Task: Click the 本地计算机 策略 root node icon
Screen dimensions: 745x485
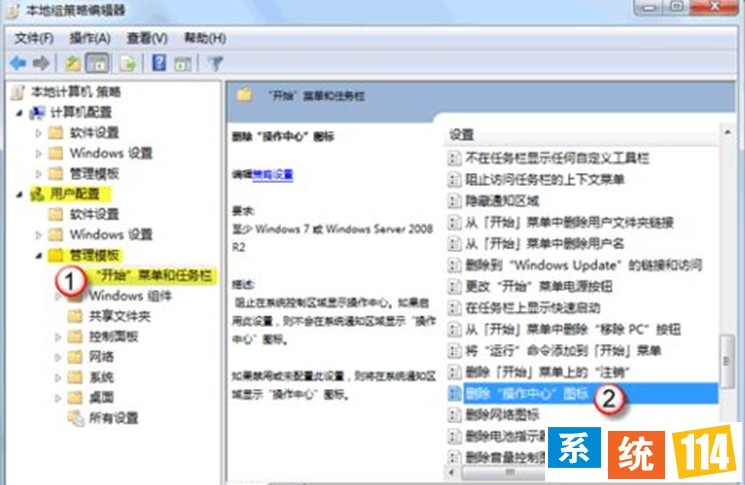Action: coord(18,92)
